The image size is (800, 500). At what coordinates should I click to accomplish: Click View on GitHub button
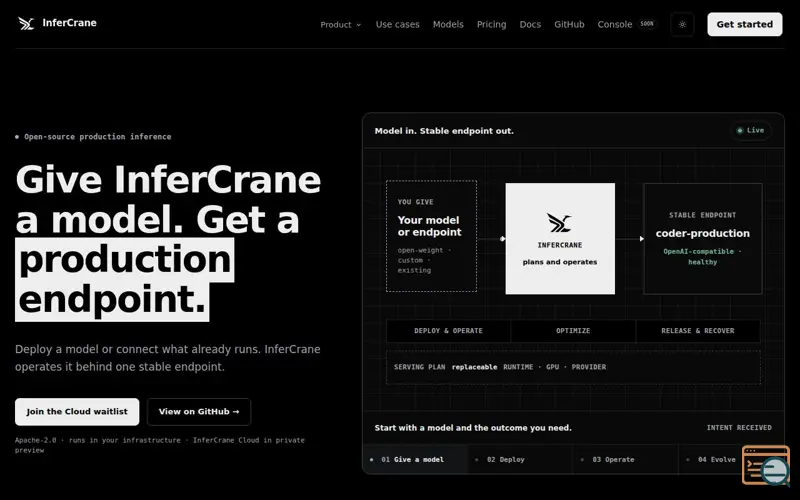pos(199,412)
